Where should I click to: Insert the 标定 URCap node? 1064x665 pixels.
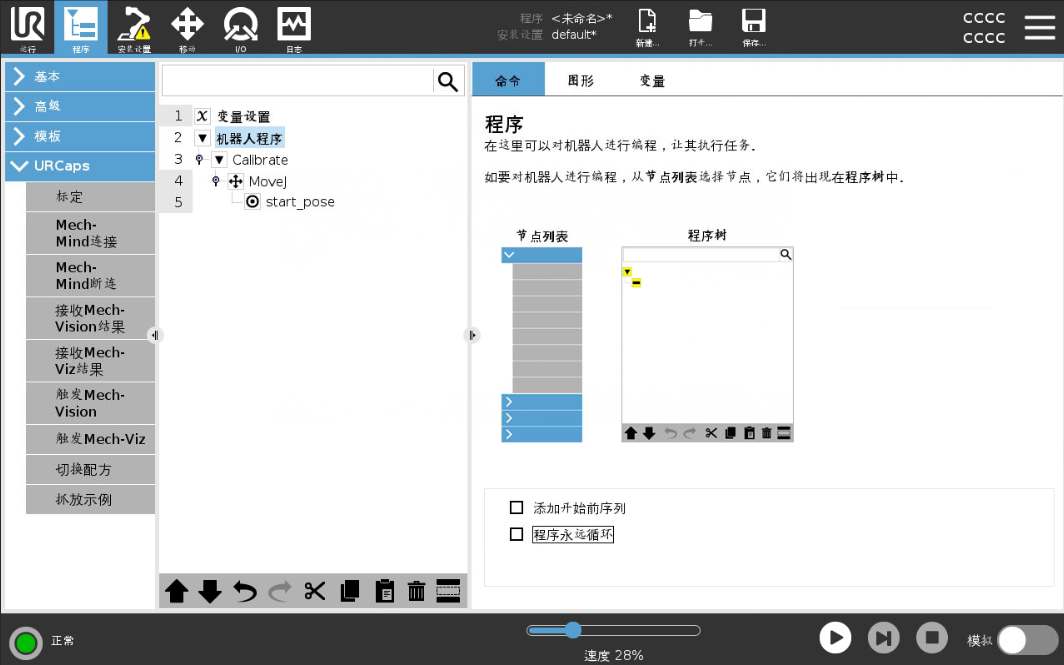90,197
